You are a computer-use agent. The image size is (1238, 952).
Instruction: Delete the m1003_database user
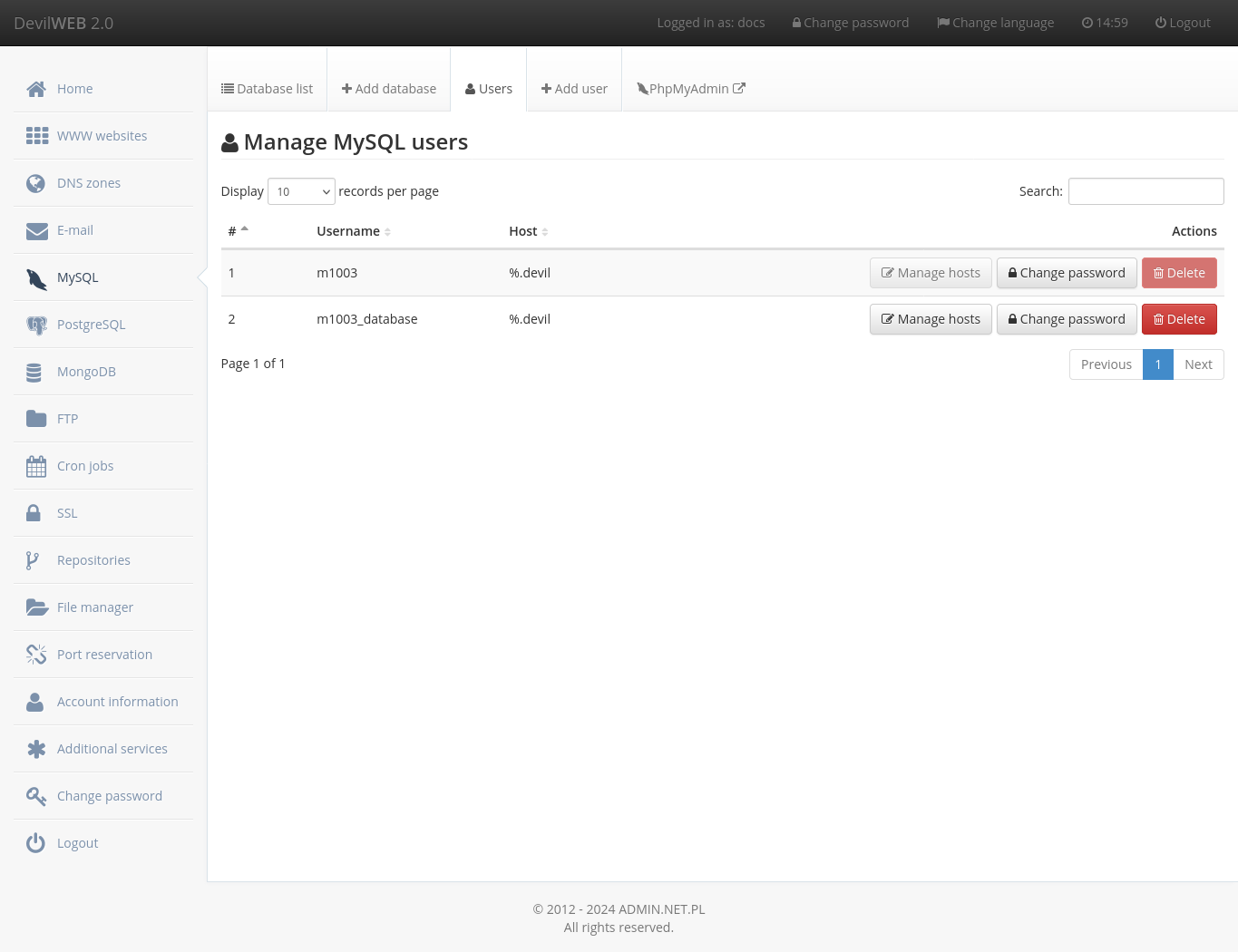(x=1179, y=319)
